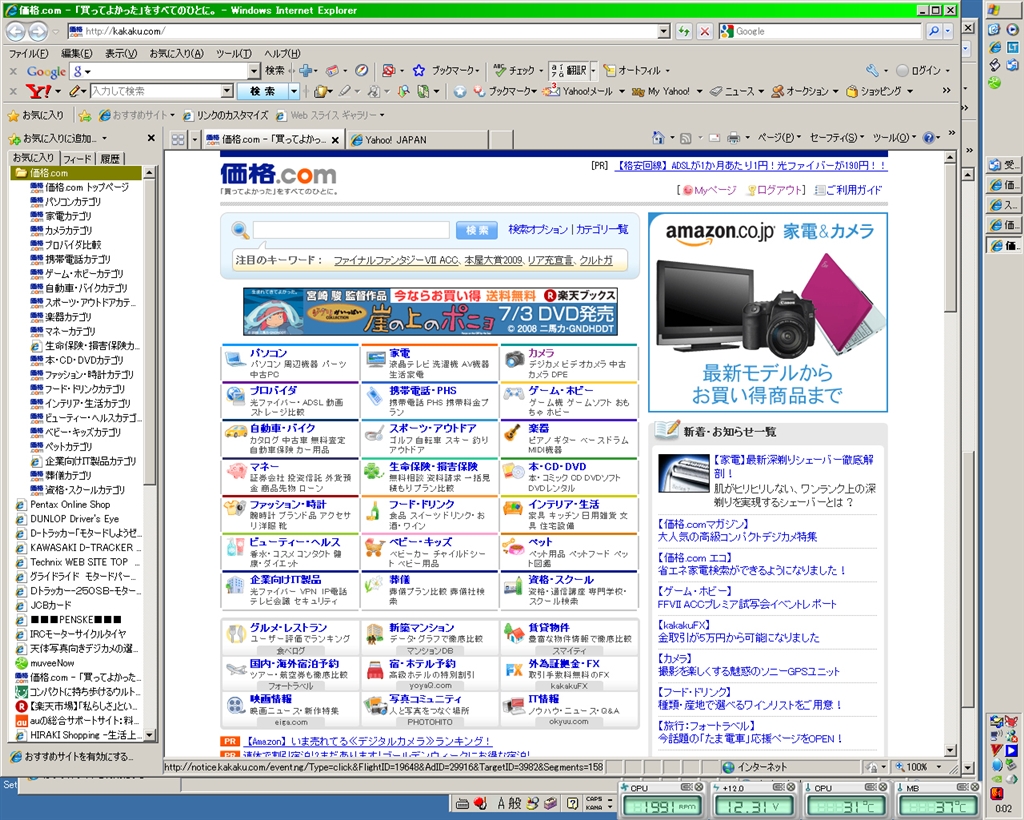The height and width of the screenshot is (820, 1024).
Task: Click the Amazon 家電＆カメラ banner ad
Action: (768, 312)
